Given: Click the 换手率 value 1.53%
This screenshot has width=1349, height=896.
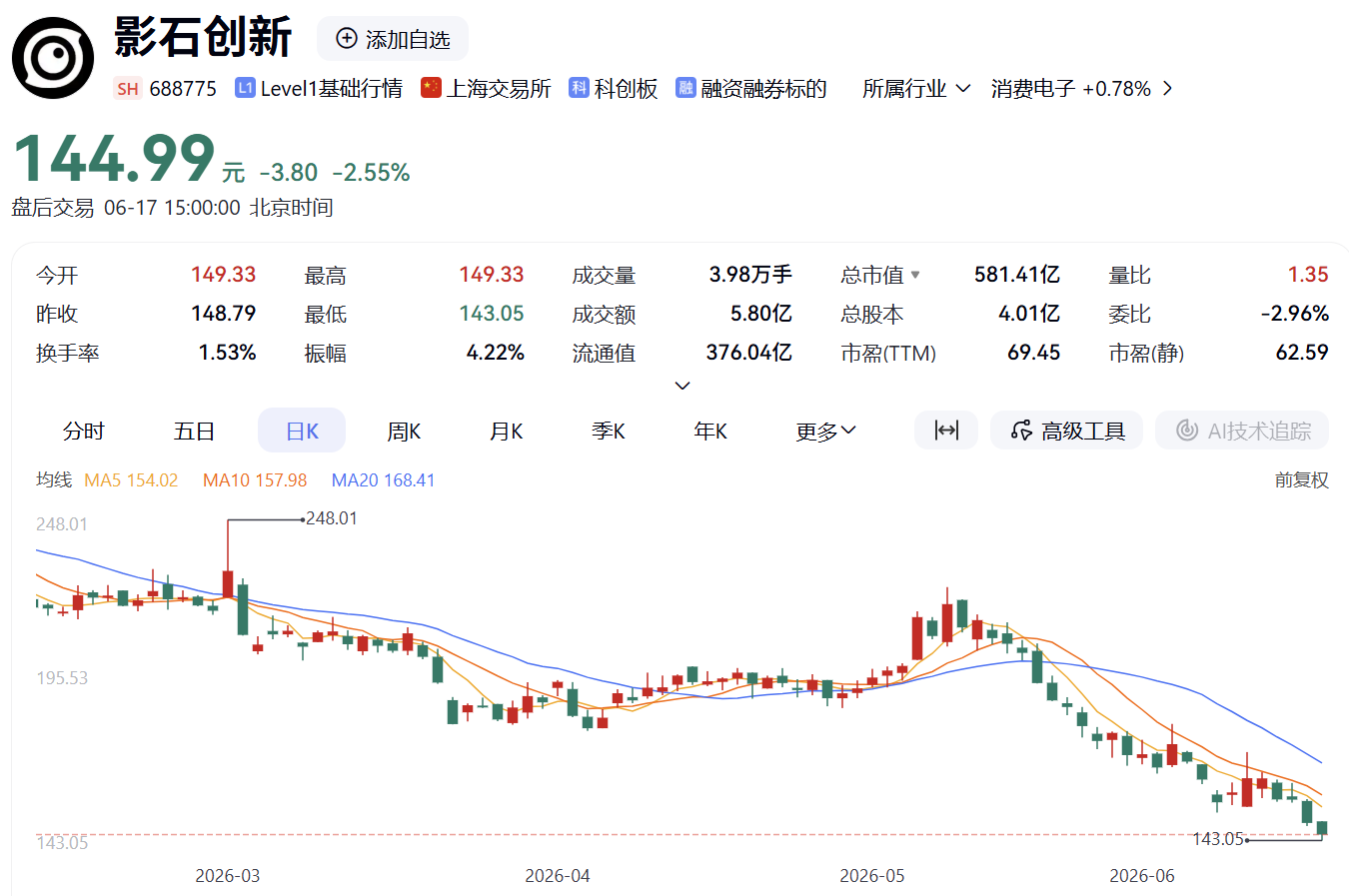Looking at the screenshot, I should click(227, 353).
